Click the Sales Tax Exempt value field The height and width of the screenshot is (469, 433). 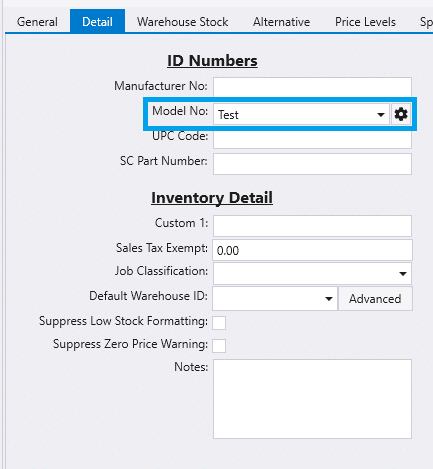312,250
